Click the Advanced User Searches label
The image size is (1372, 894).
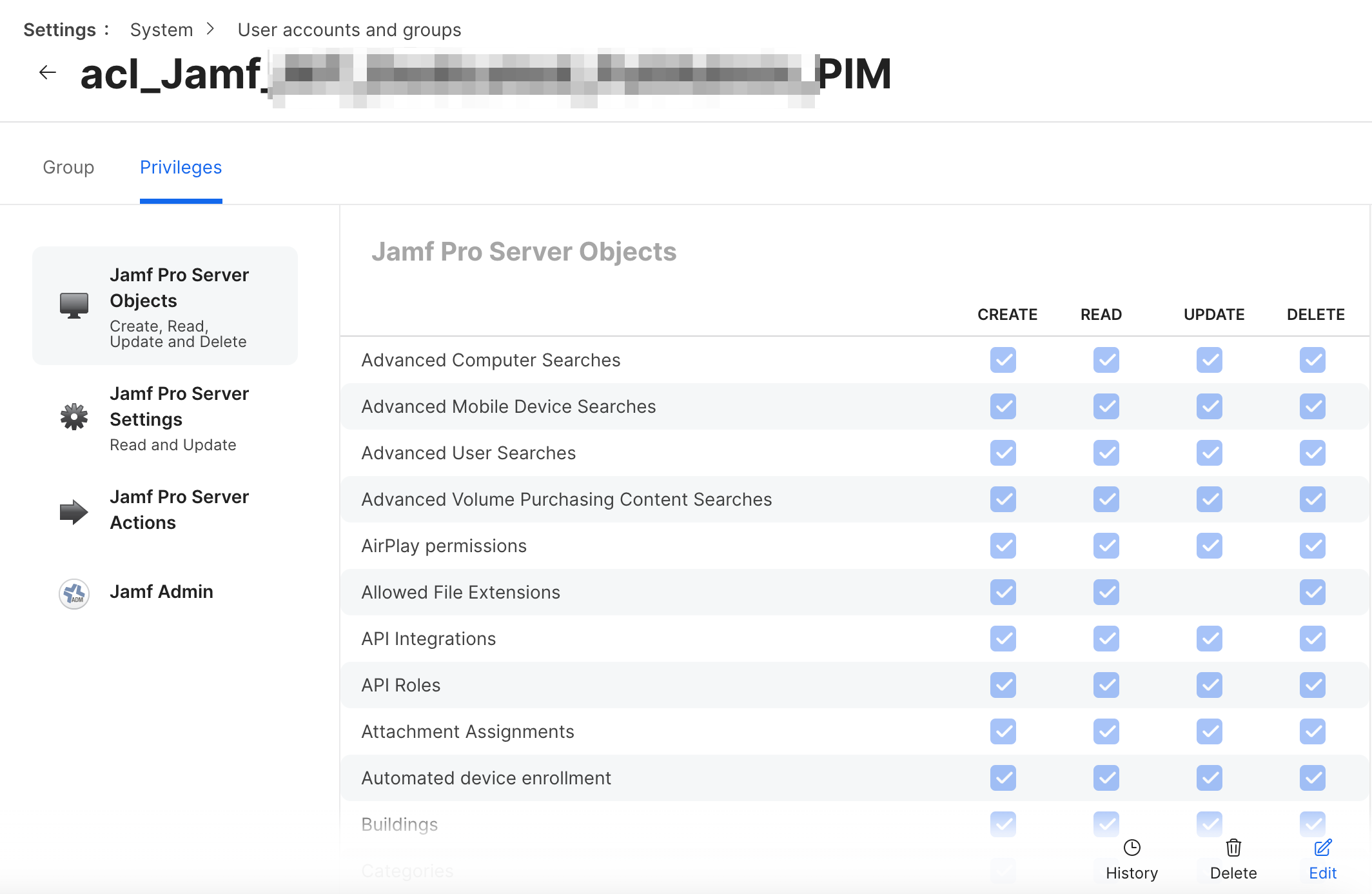(469, 453)
